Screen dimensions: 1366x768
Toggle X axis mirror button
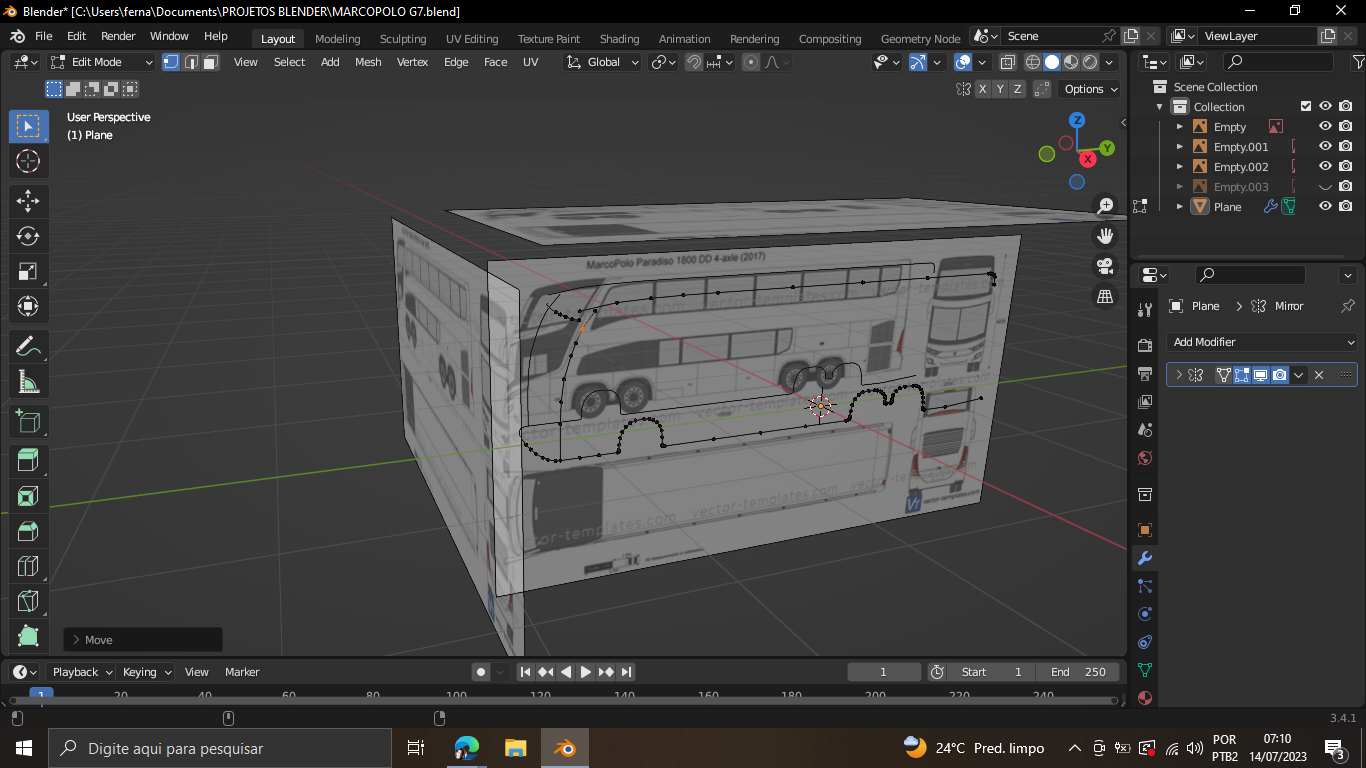pyautogui.click(x=983, y=89)
